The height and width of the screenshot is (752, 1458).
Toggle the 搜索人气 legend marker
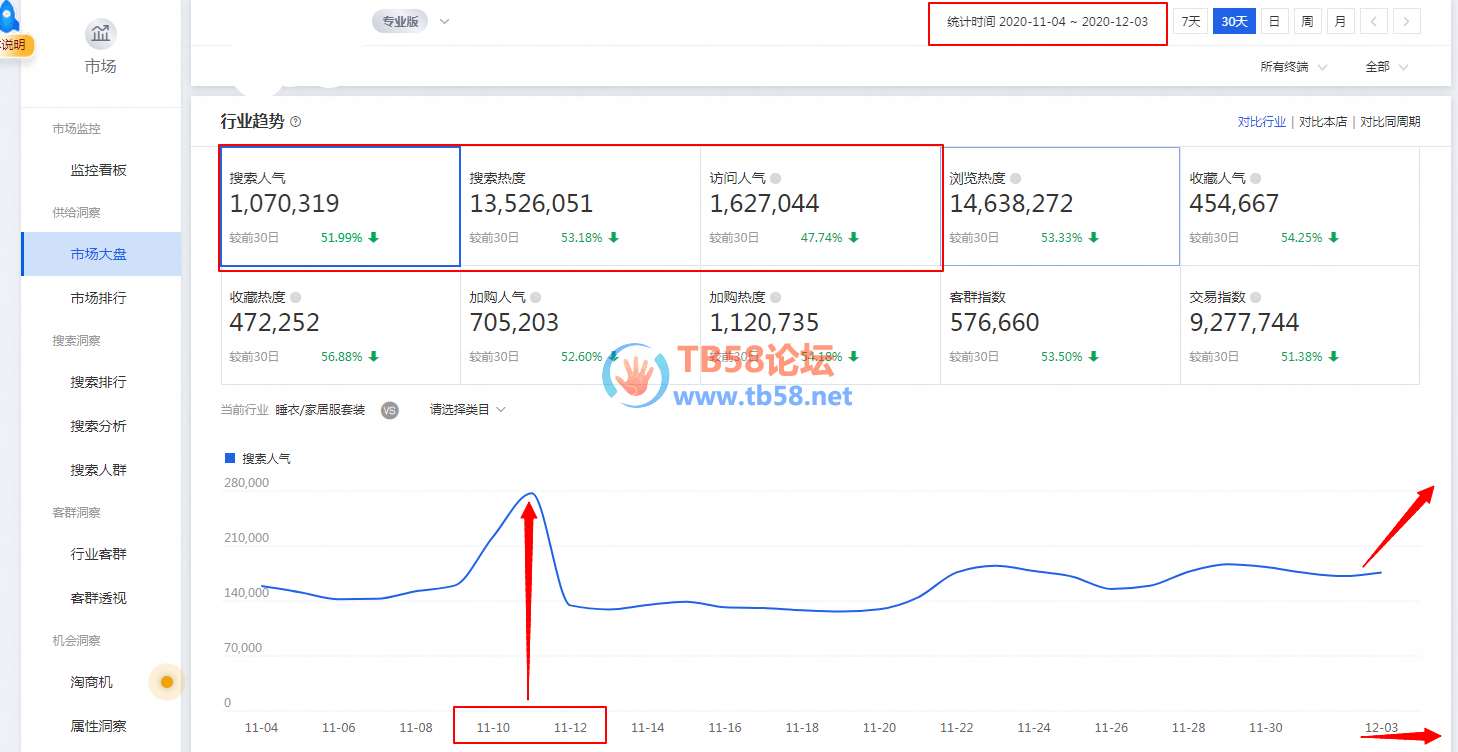[x=230, y=458]
